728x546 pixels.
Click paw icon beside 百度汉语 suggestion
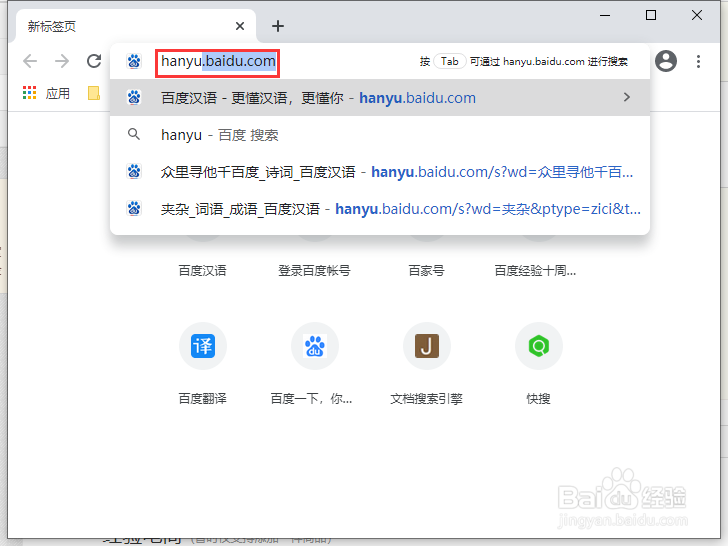click(134, 97)
